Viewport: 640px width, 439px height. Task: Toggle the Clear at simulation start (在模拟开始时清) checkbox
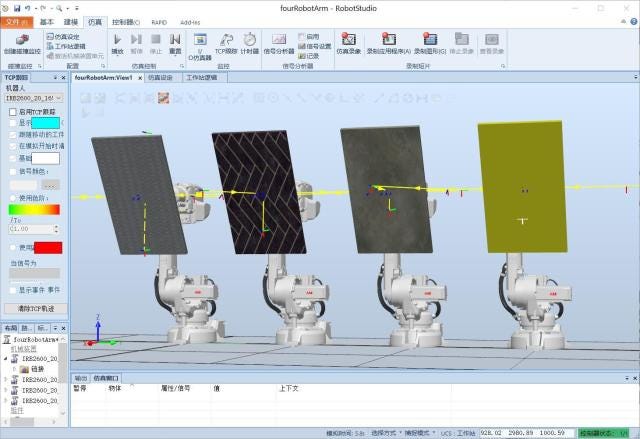pos(13,146)
